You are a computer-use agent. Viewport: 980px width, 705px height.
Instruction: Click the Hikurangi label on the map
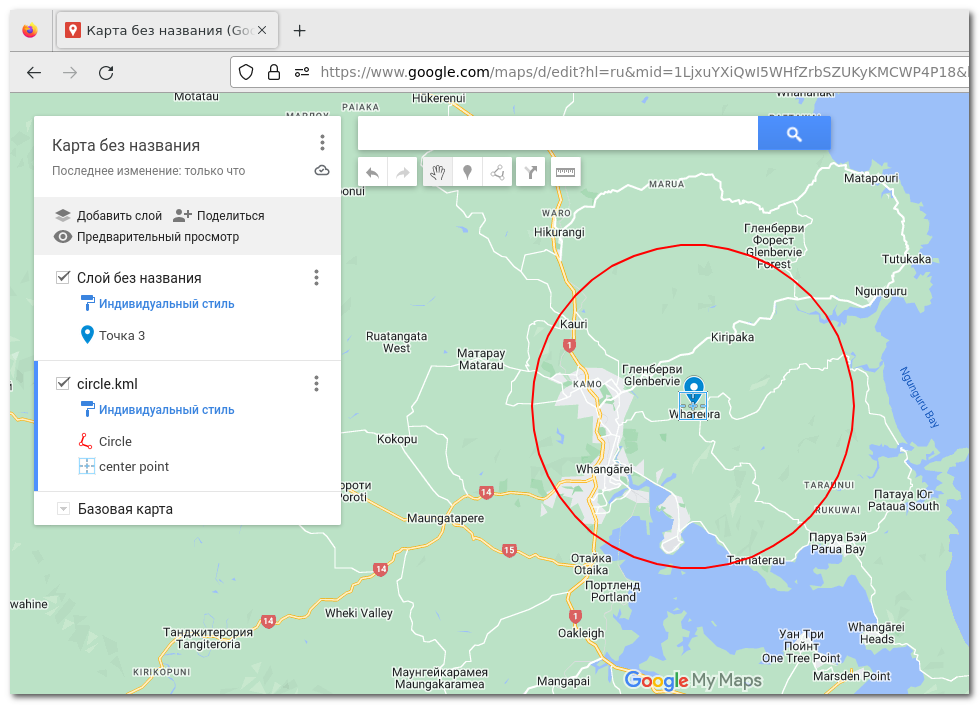point(559,232)
